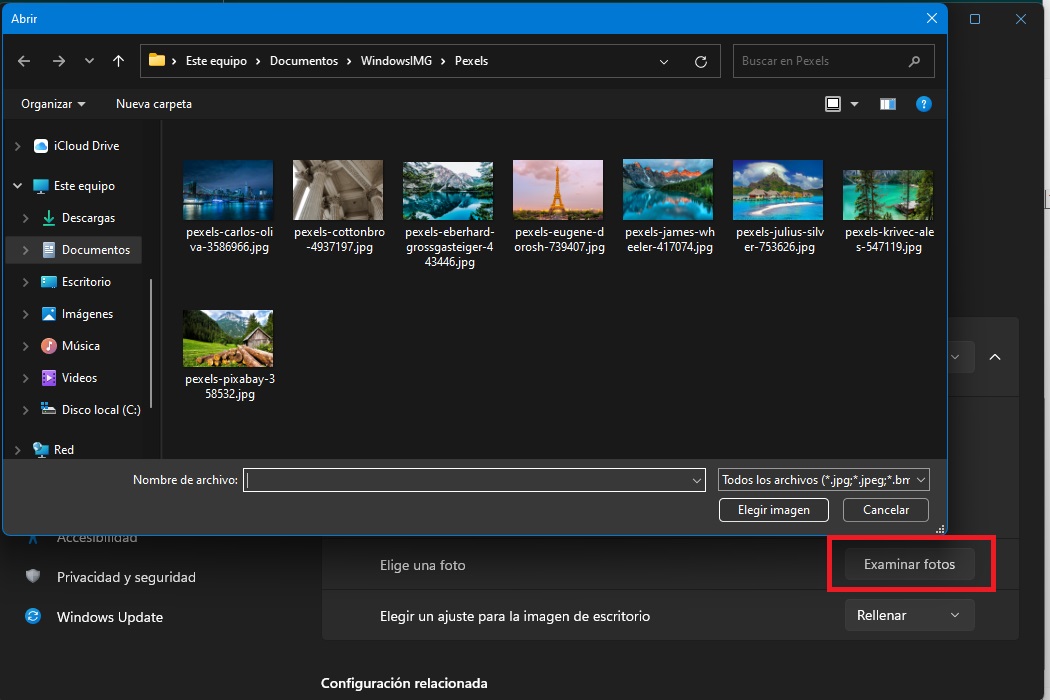Collapse the Este equipo tree node
Screen dimensions: 1050x700
[17, 186]
